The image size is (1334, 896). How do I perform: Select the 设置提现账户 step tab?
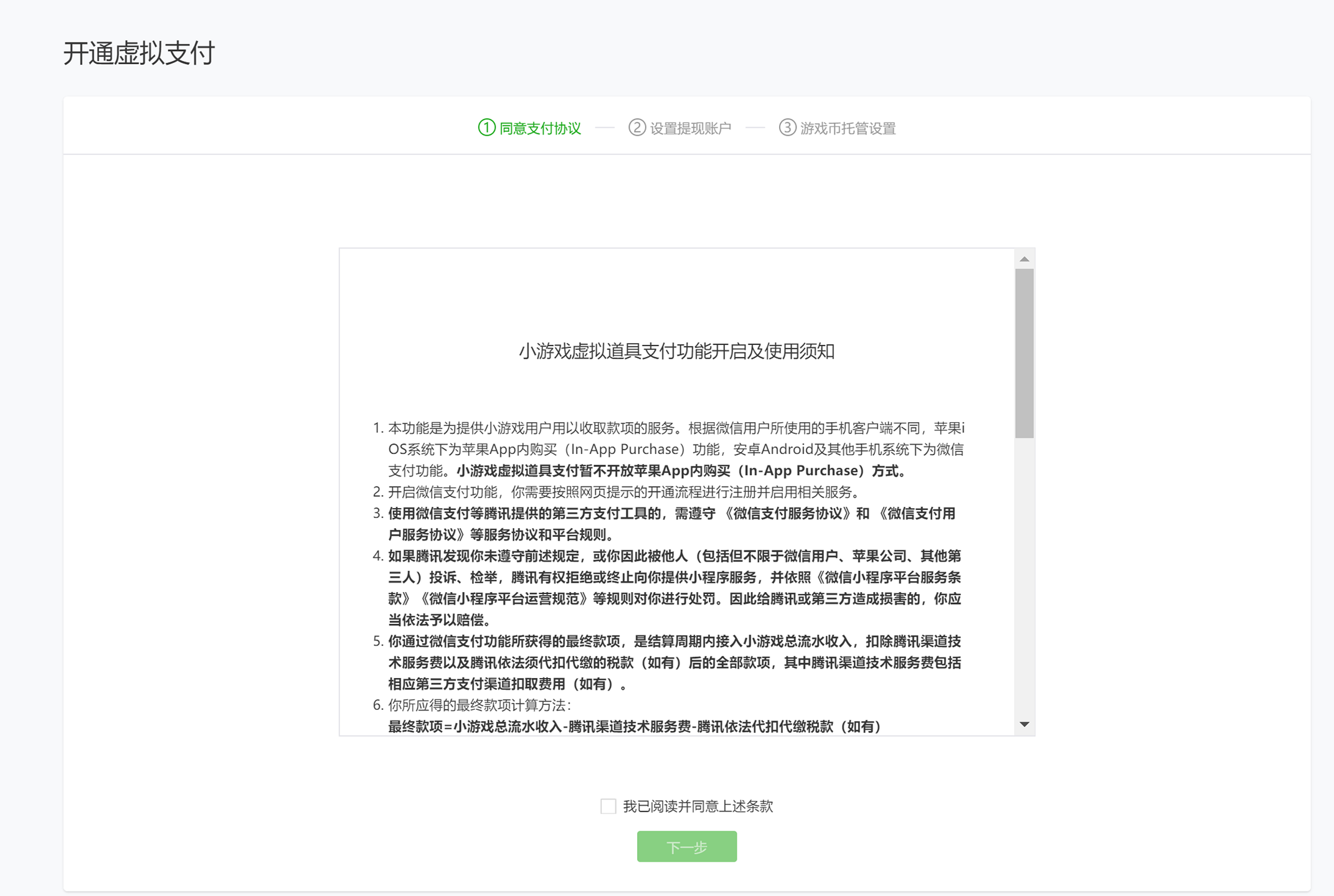click(690, 128)
